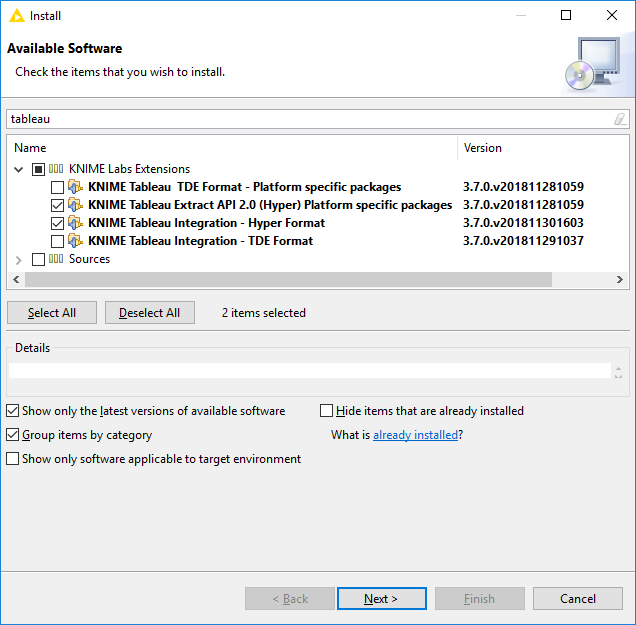The height and width of the screenshot is (625, 636).
Task: Close the Install dialog window
Action: [612, 15]
